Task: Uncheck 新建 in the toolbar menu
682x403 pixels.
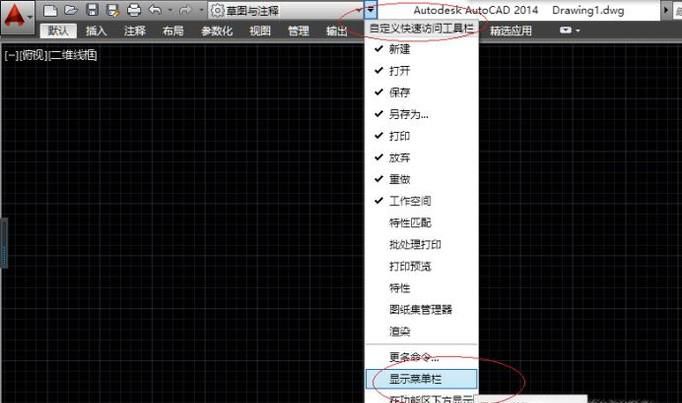Action: point(421,49)
